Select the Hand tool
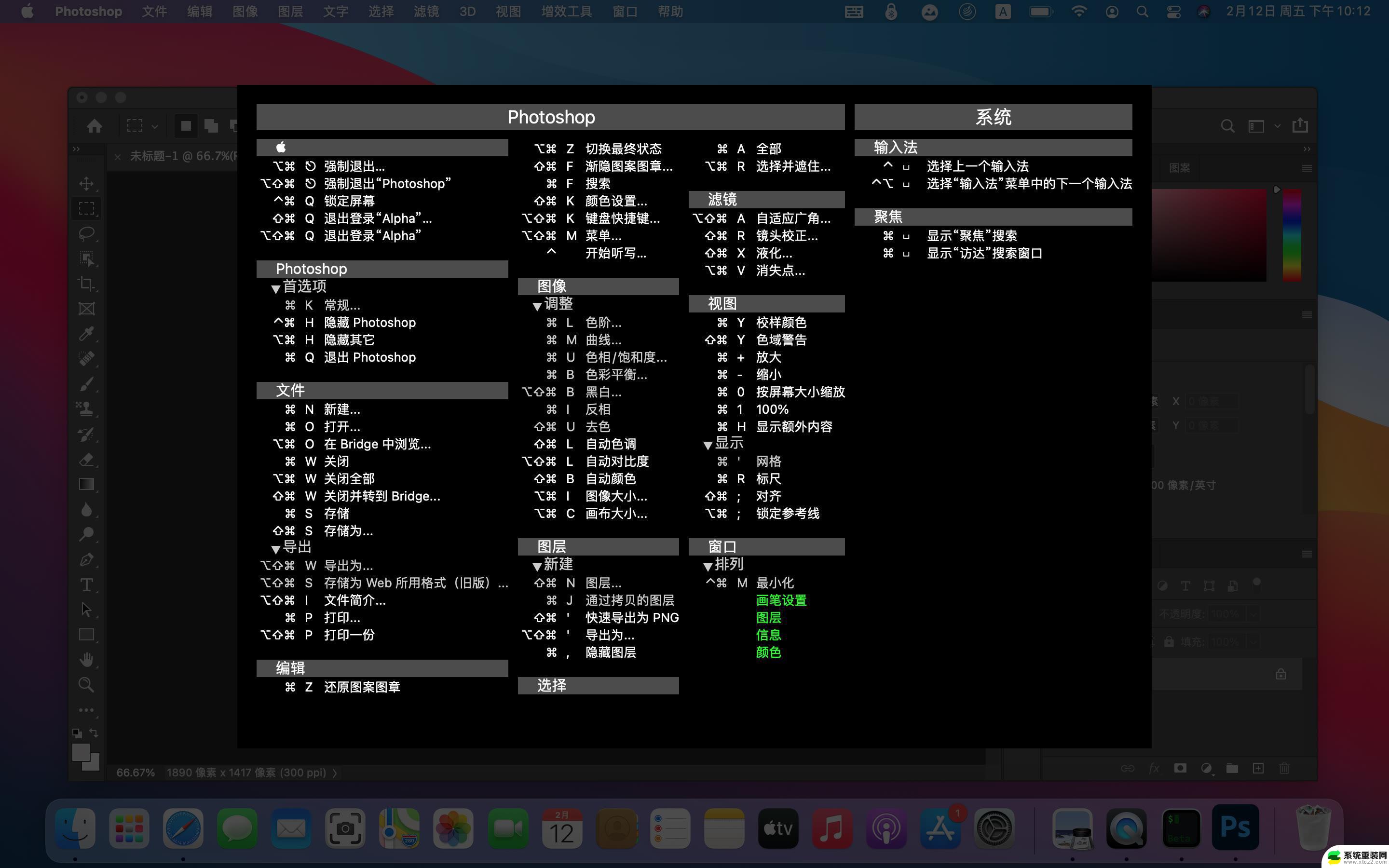The width and height of the screenshot is (1389, 868). click(86, 660)
